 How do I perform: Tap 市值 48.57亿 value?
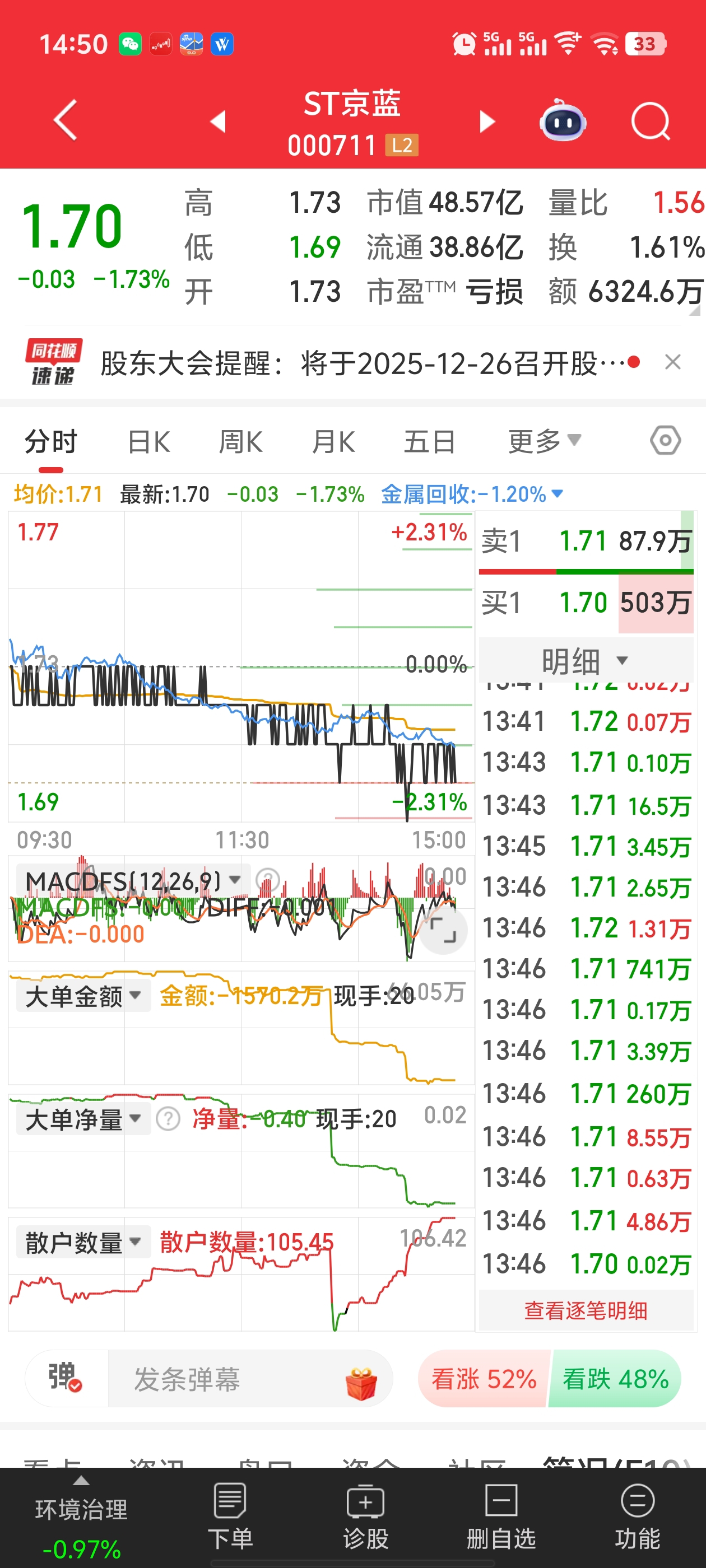(445, 202)
